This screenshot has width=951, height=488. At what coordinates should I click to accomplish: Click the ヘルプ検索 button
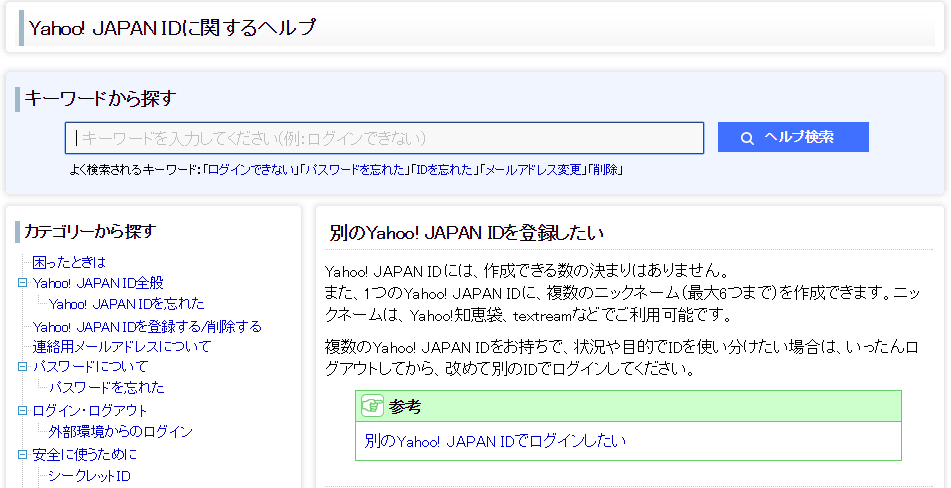point(793,137)
